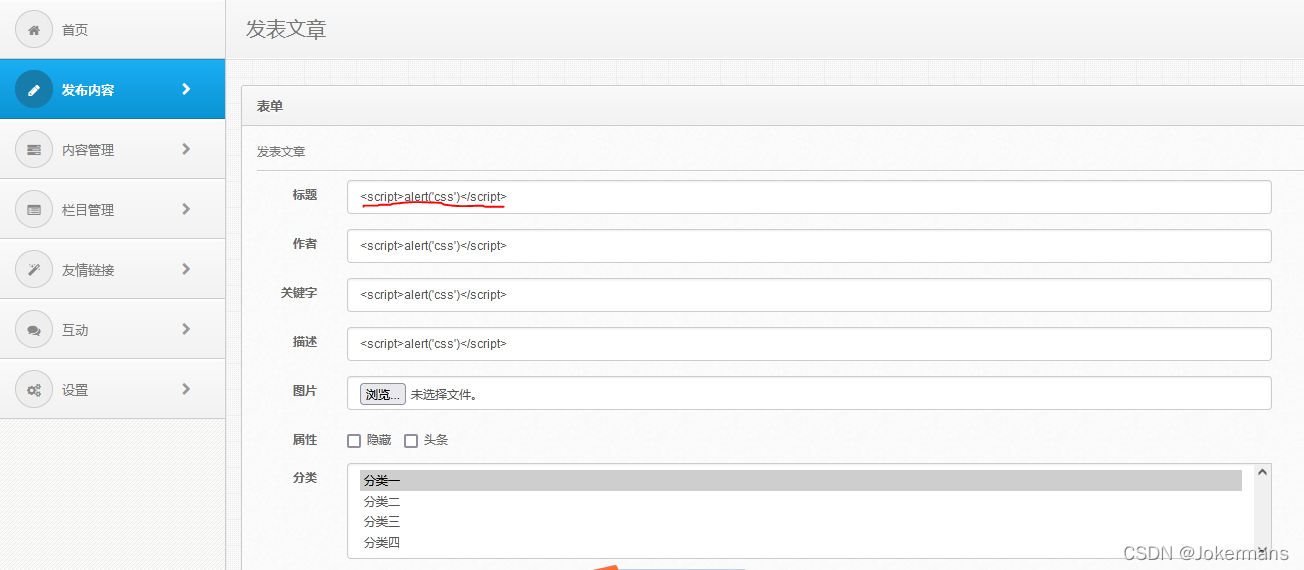Open the 栏目管理 menu item
The image size is (1304, 570).
tap(112, 209)
